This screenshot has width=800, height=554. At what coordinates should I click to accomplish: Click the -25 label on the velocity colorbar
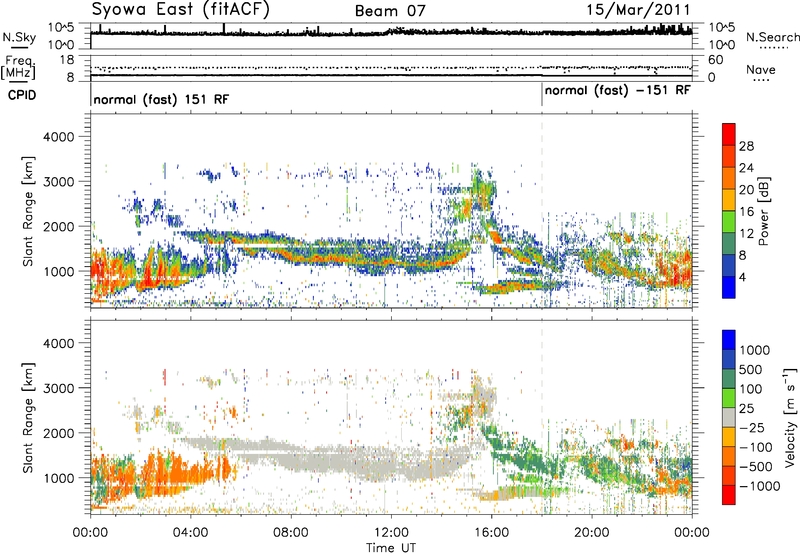753,428
